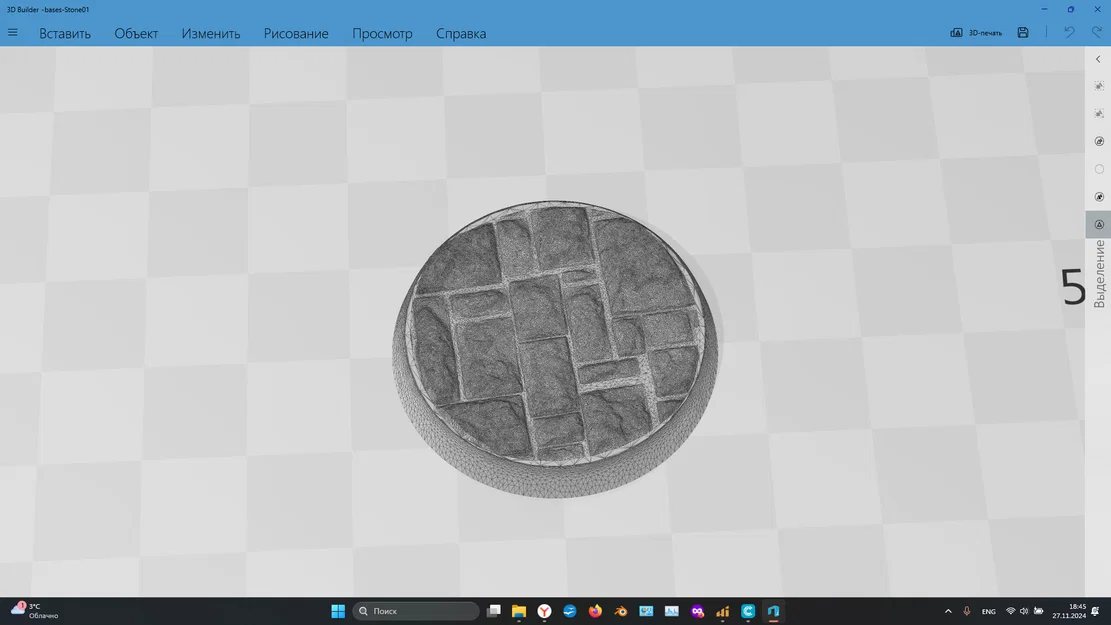The image size is (1111, 625).
Task: Click Изменить in the menu bar
Action: click(x=210, y=33)
